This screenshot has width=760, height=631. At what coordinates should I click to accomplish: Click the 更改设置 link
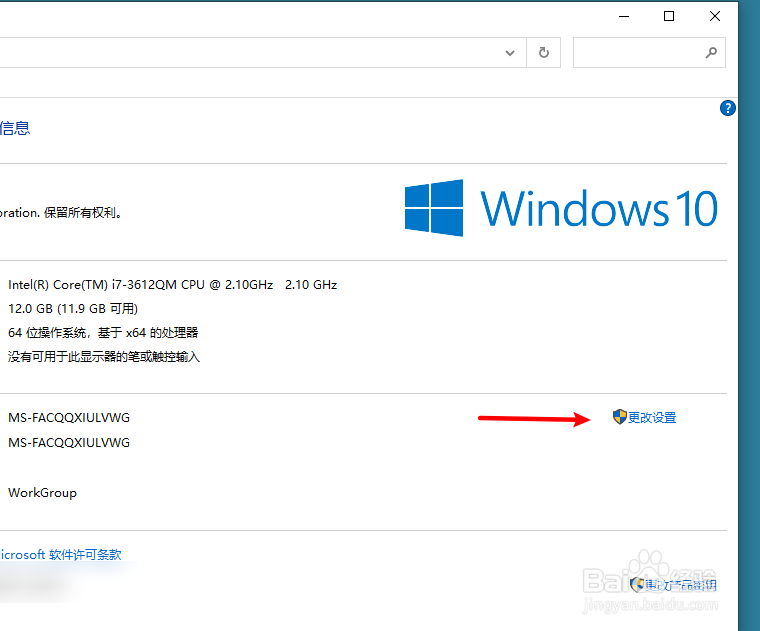[x=652, y=417]
